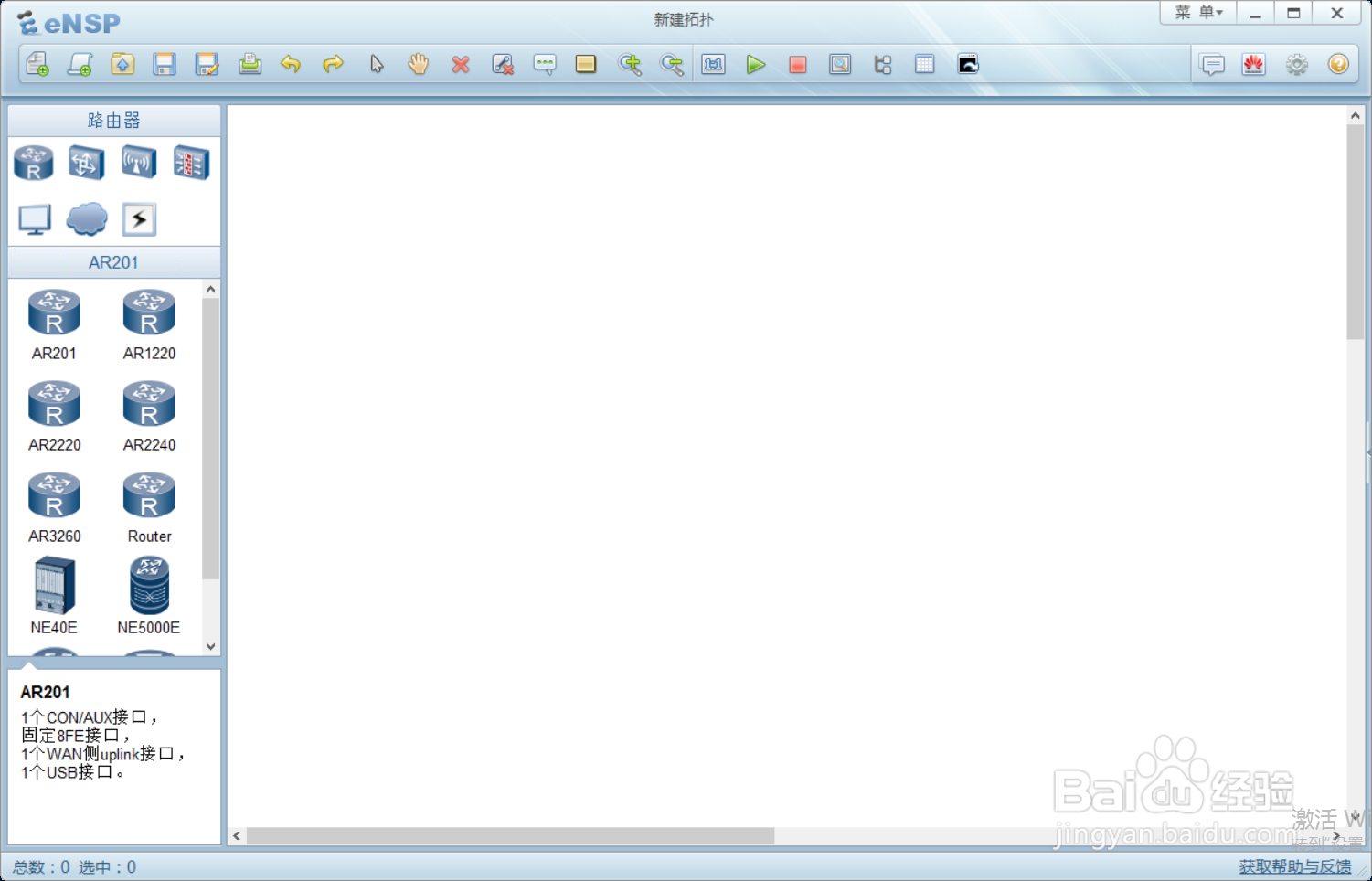Pick the AR1220 router device

click(149, 324)
